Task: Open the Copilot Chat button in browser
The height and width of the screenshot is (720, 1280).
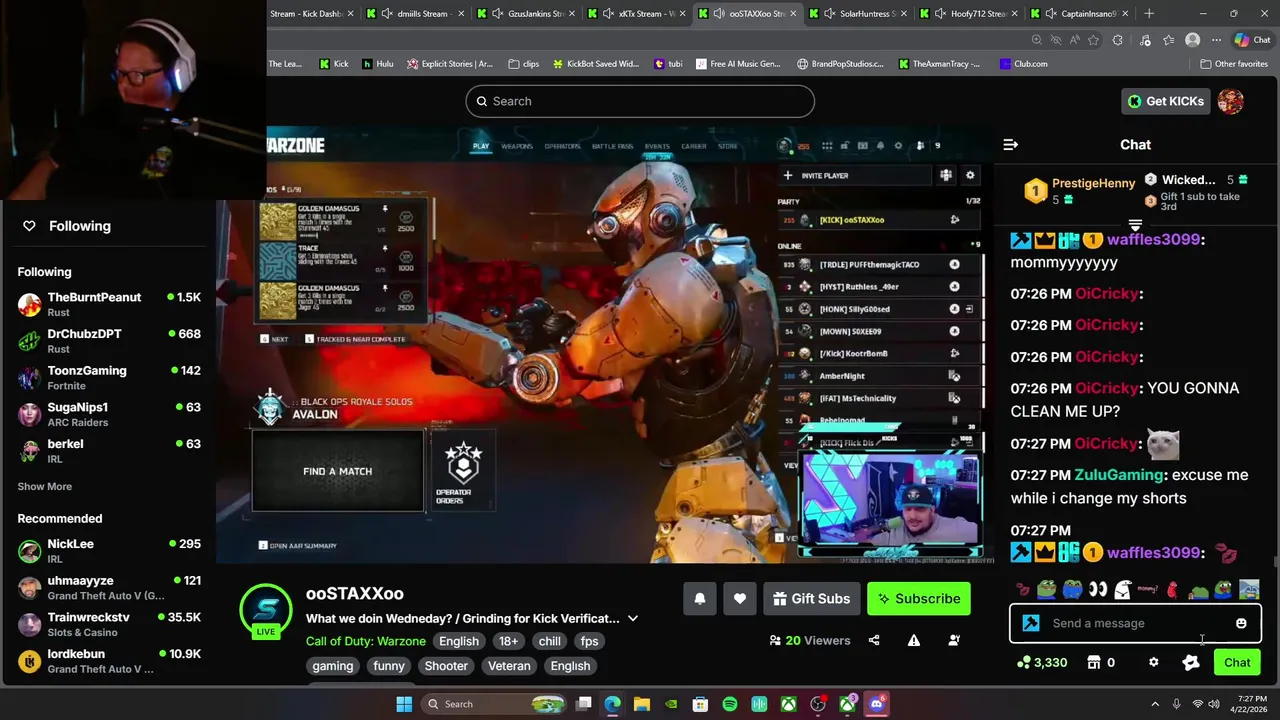Action: [1252, 40]
